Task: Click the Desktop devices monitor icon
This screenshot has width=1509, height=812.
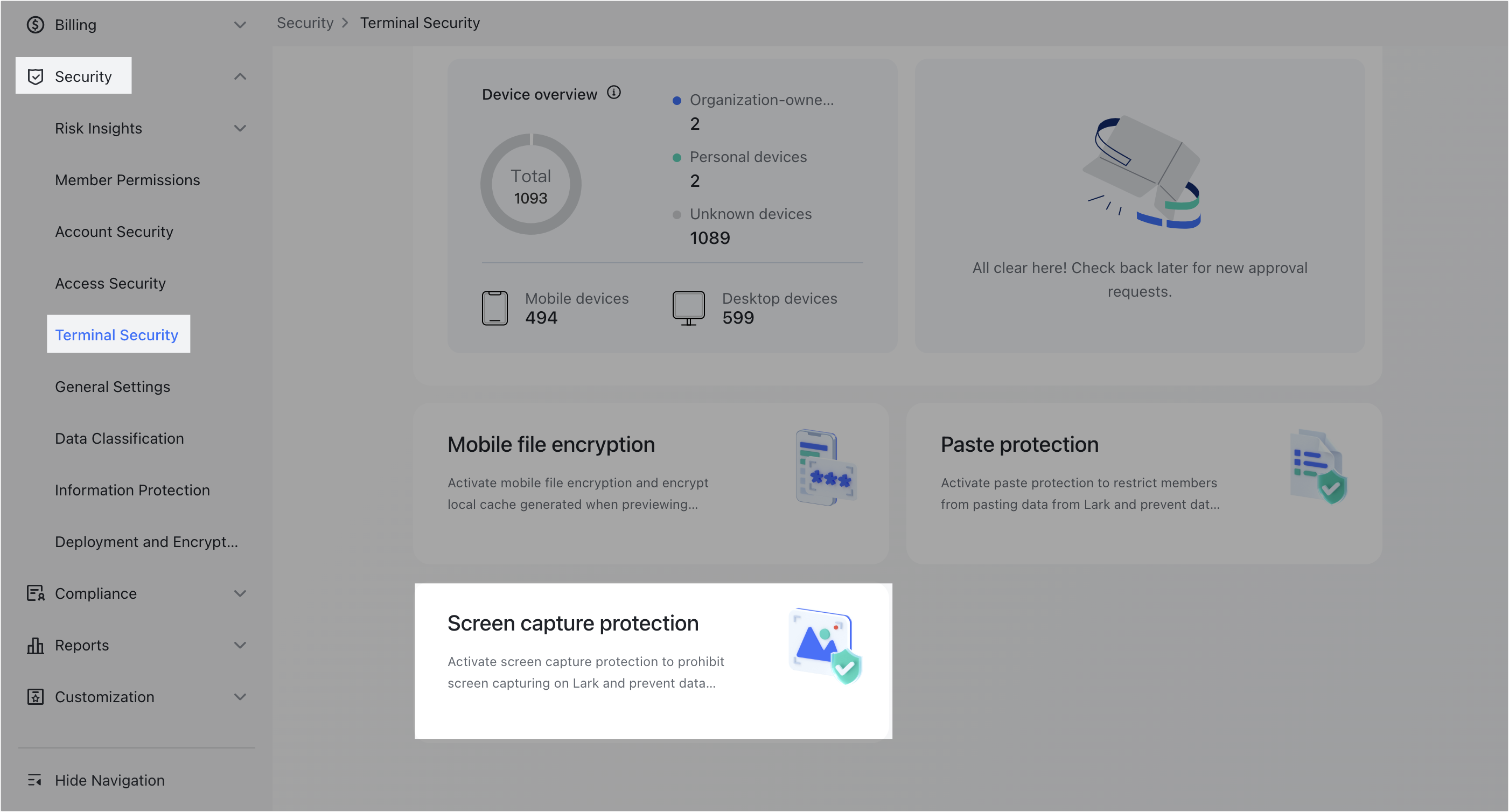Action: (688, 307)
